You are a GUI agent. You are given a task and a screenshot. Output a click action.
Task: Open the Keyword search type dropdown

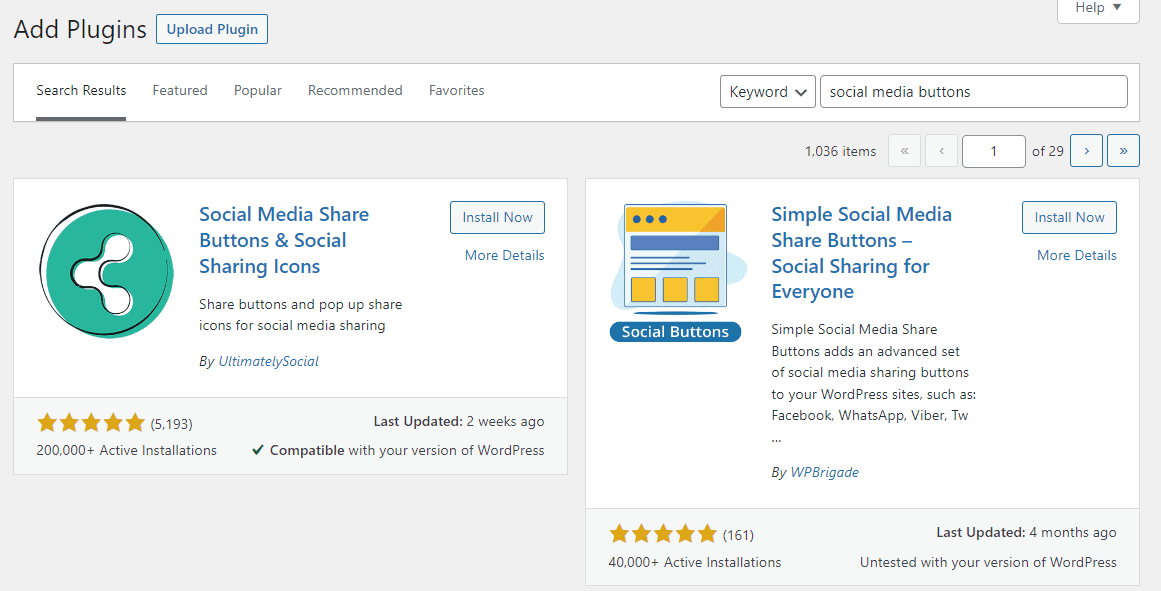point(768,92)
